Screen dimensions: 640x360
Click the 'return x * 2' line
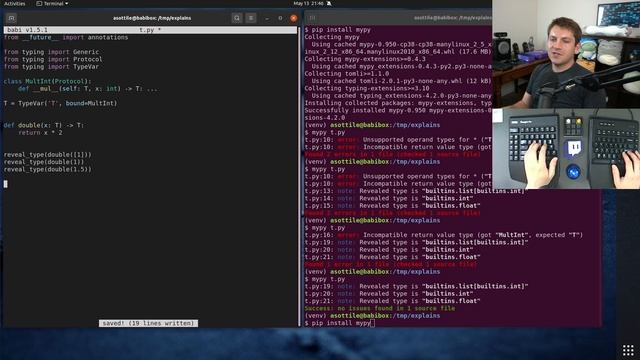[40, 133]
